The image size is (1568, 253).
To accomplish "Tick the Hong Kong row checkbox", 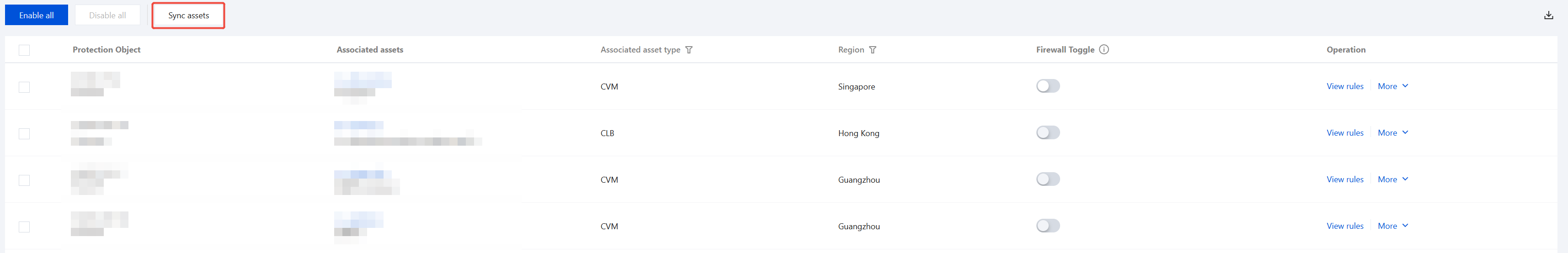I will point(24,134).
